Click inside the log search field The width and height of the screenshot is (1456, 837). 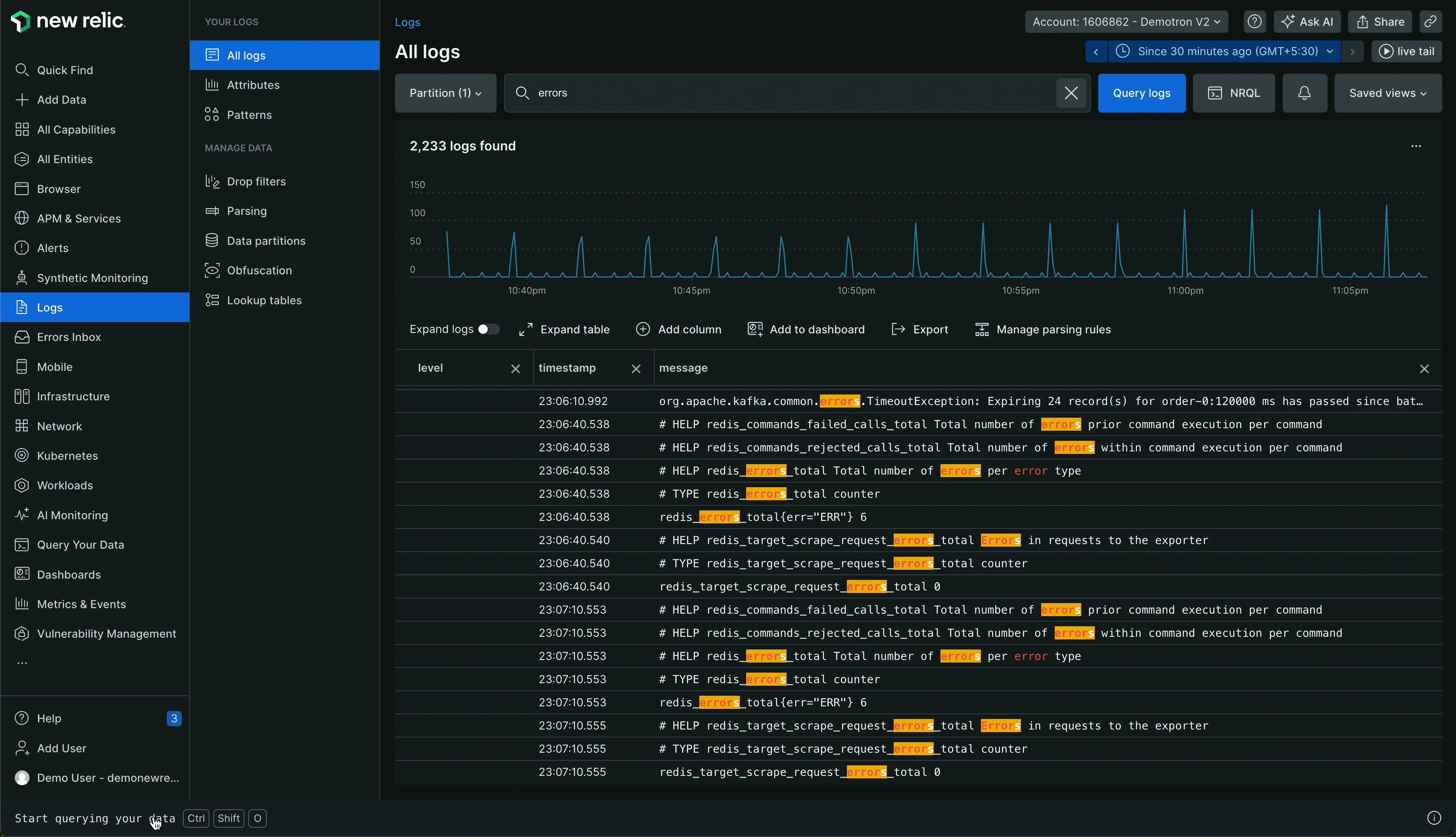793,93
